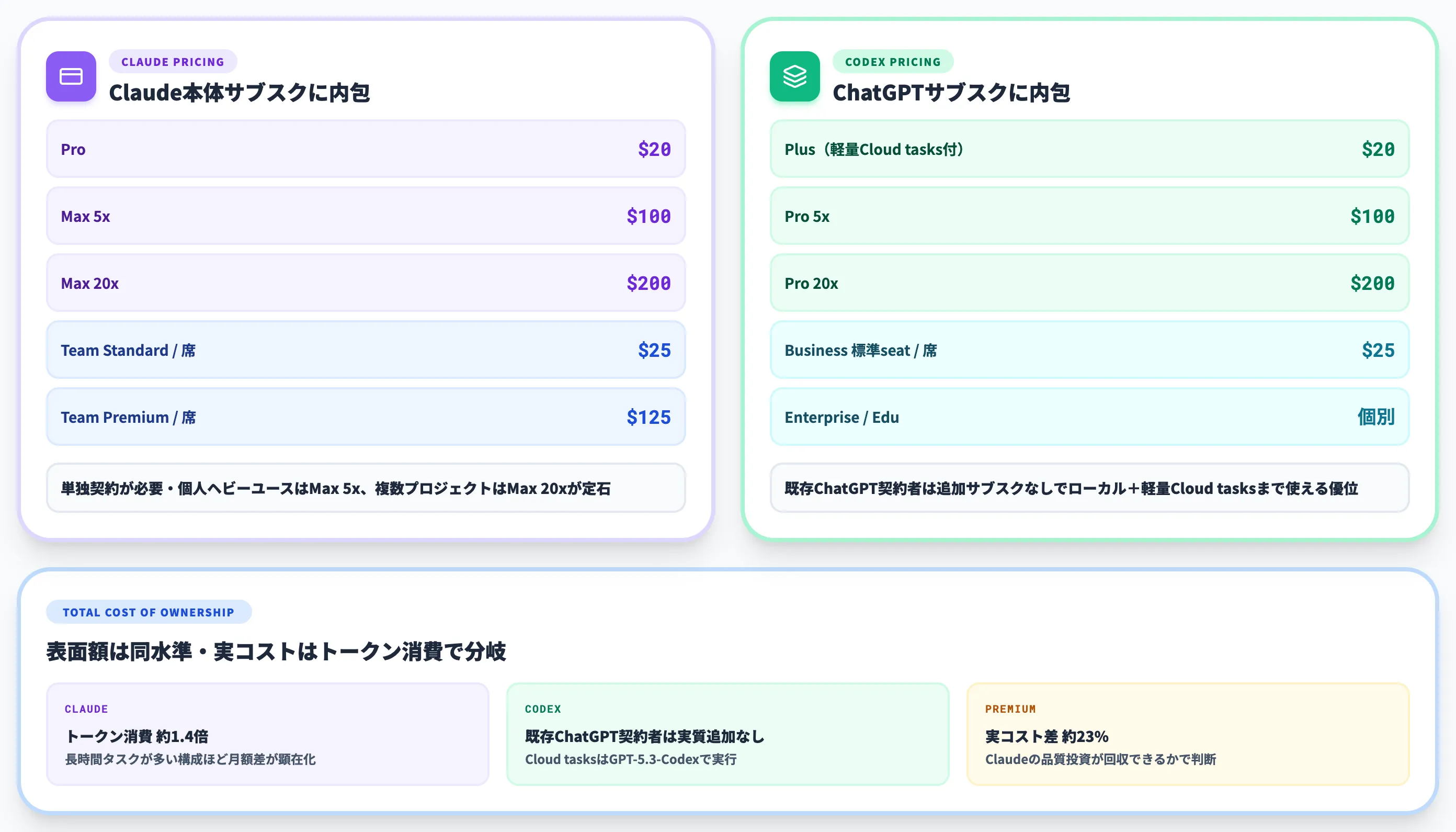The image size is (1456, 832).
Task: Click the CODEX PRICING badge
Action: (892, 62)
